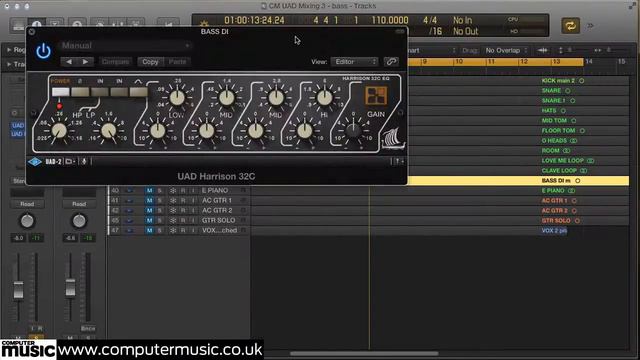640x360 pixels.
Task: Click the loop icon on KICK main 2 region
Action: tap(582, 81)
